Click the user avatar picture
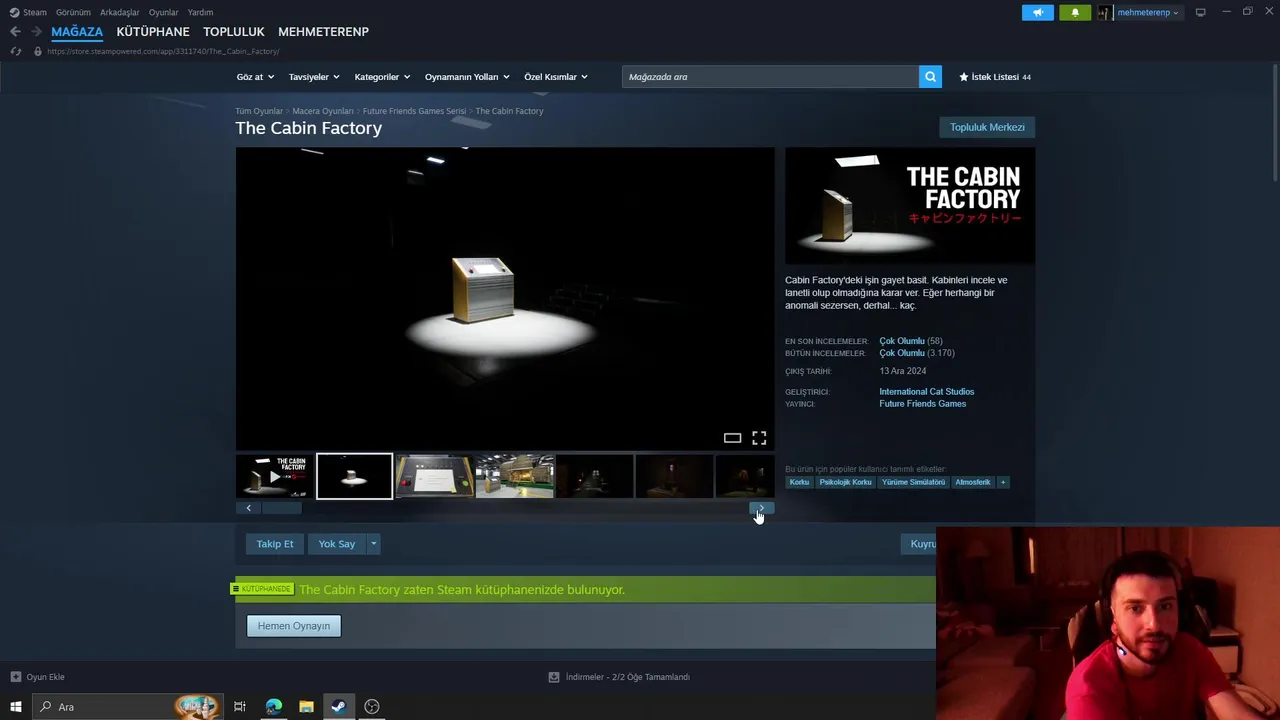The height and width of the screenshot is (720, 1280). (1105, 13)
